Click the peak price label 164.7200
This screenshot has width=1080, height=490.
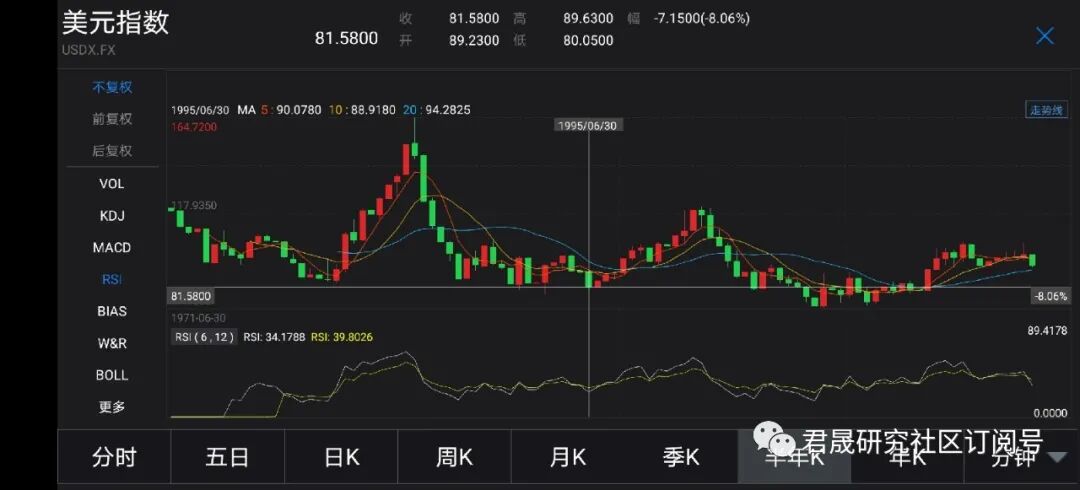click(194, 127)
